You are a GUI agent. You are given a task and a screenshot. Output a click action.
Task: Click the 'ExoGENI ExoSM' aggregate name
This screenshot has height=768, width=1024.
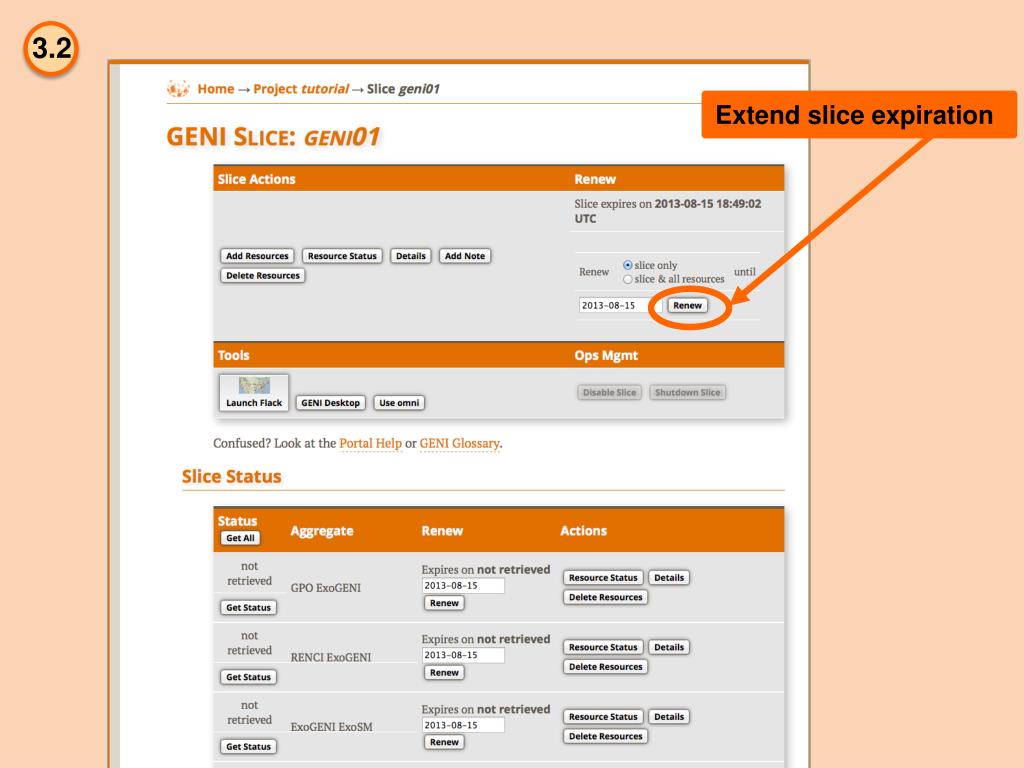[331, 727]
